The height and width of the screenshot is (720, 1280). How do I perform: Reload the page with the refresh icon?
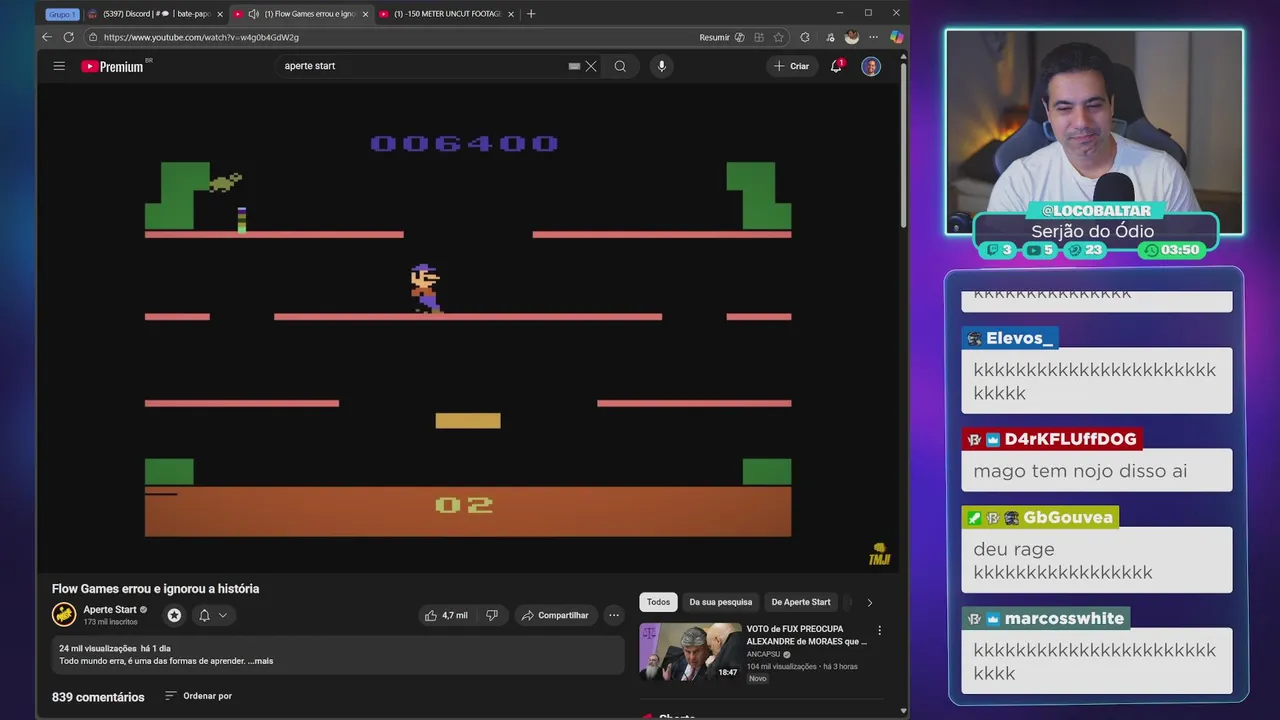click(x=69, y=37)
